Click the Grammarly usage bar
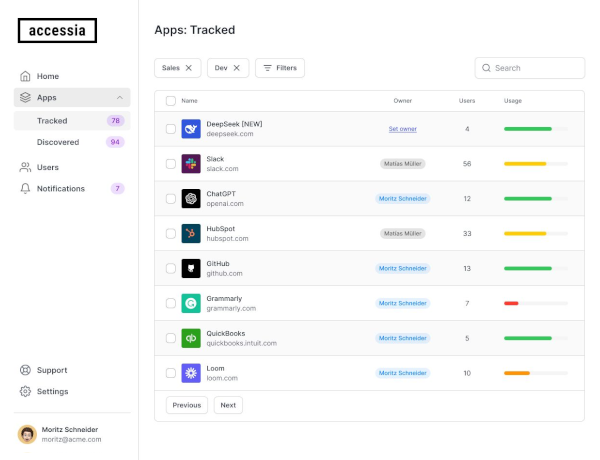 535,304
